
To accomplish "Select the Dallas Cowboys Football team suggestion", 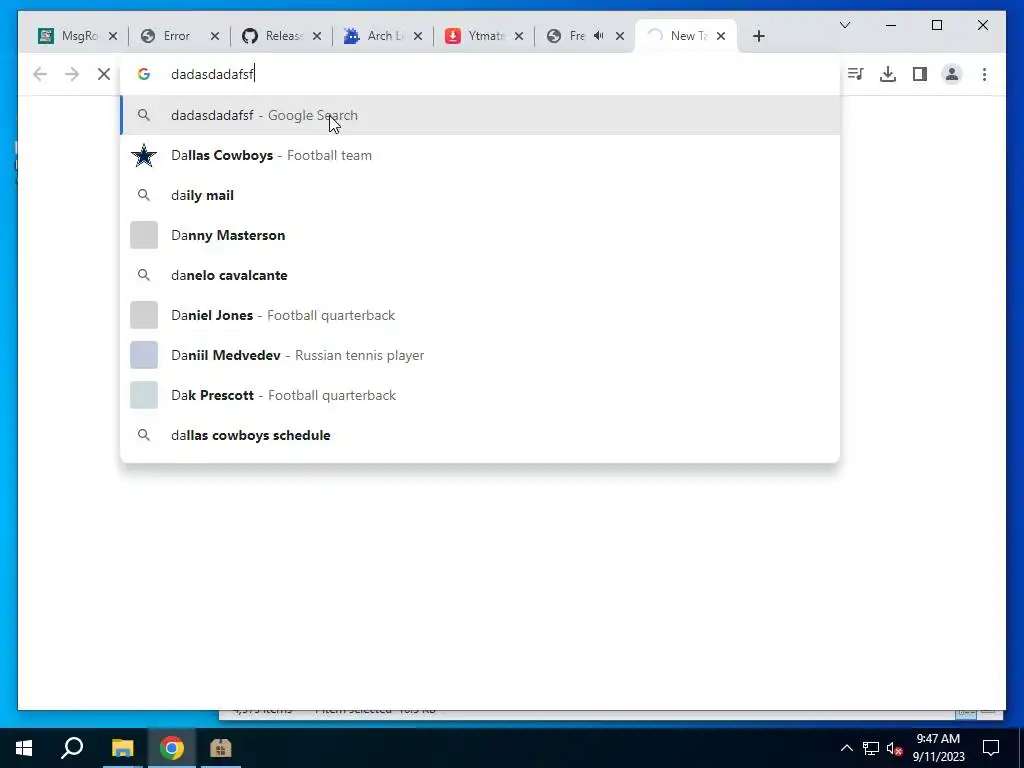I will [x=480, y=155].
